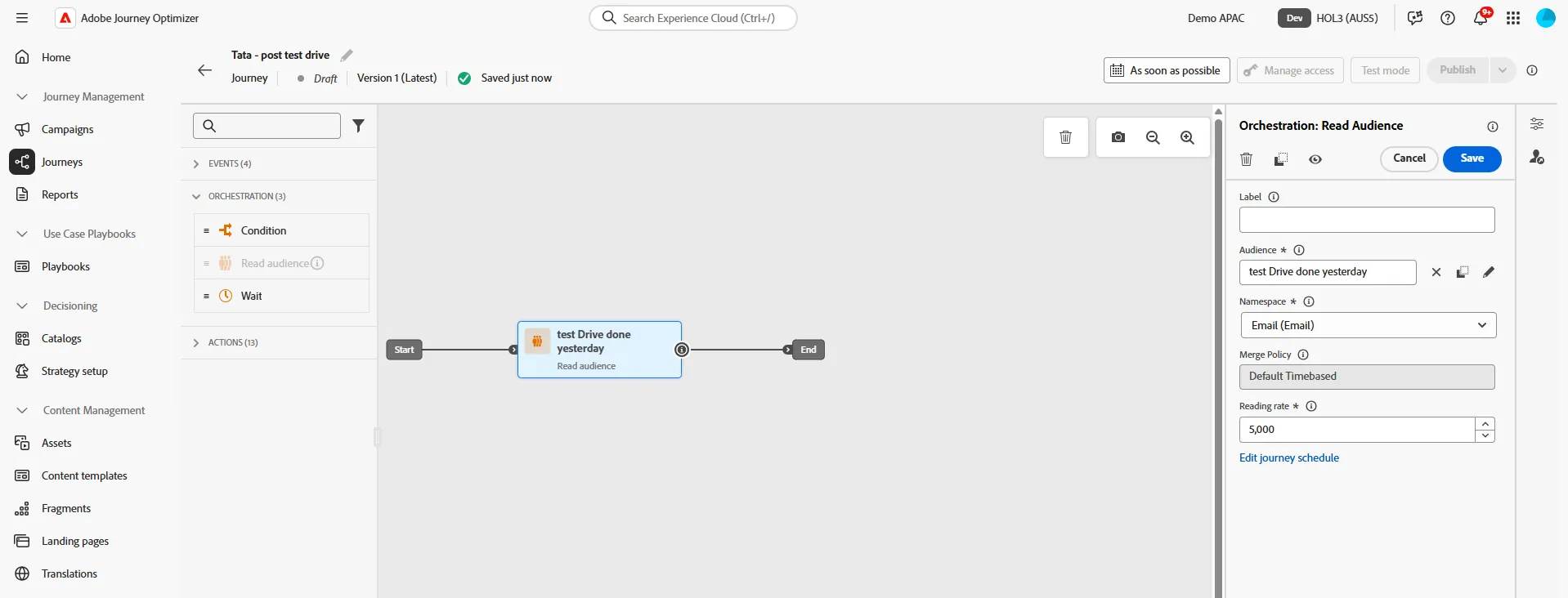Image resolution: width=1568 pixels, height=598 pixels.
Task: Open Reports in sidebar
Action: pos(60,194)
